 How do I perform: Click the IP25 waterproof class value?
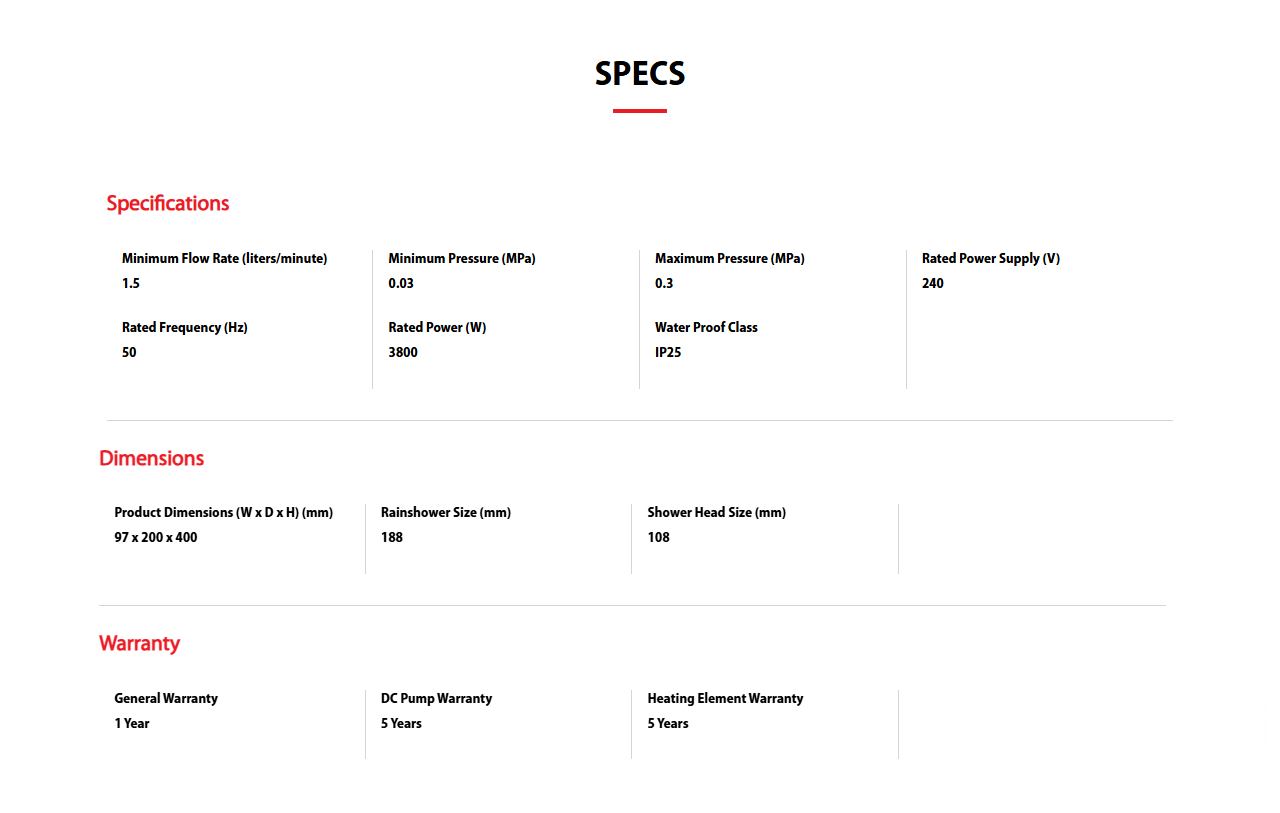pyautogui.click(x=668, y=353)
